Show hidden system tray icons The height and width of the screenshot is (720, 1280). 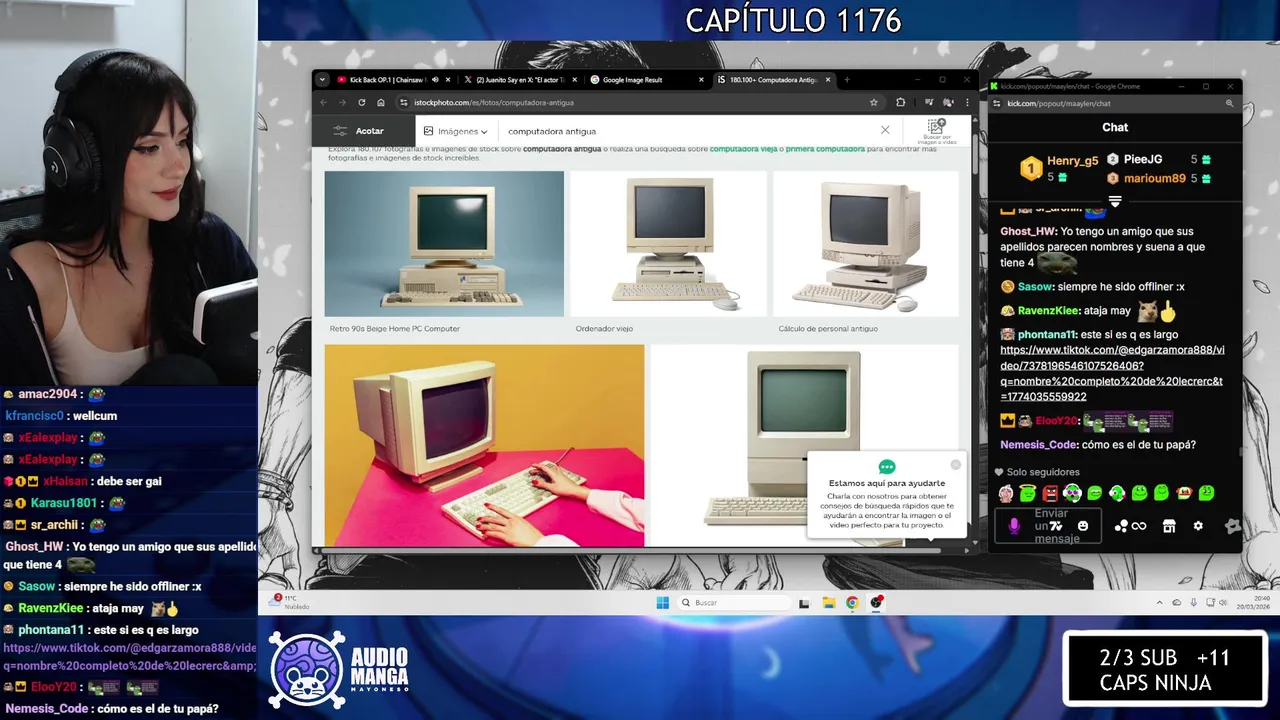pos(1159,602)
